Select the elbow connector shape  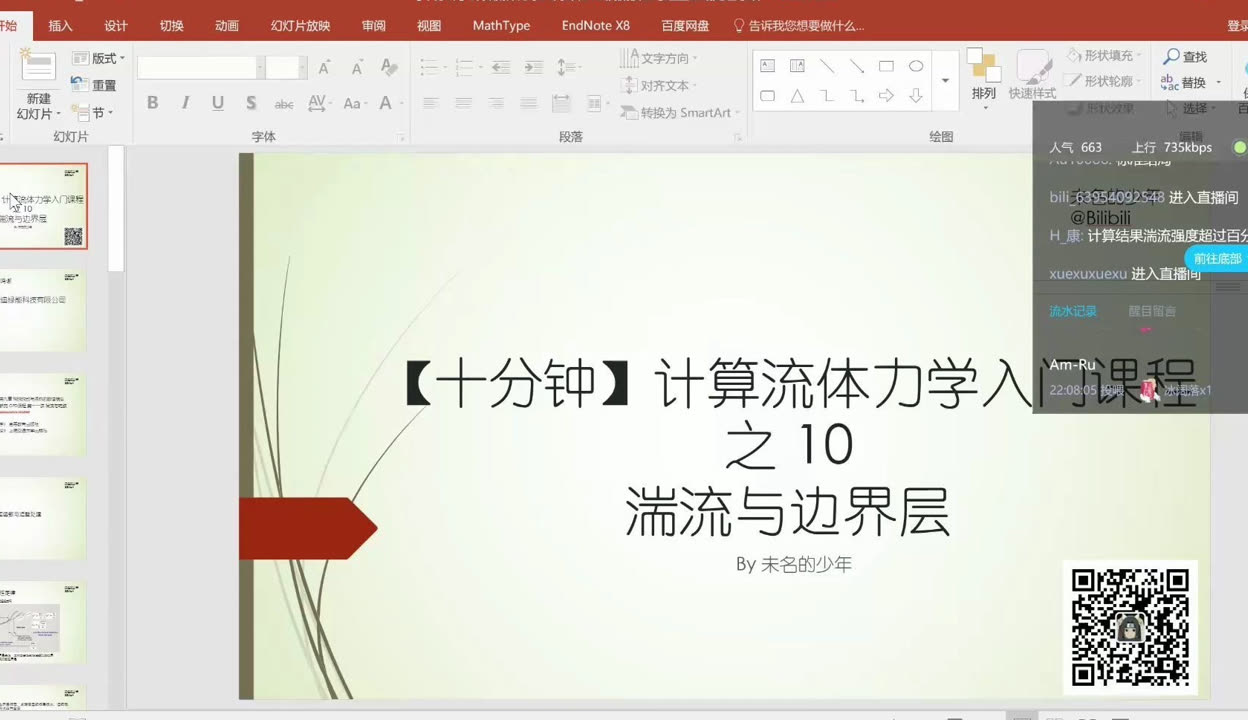pos(827,96)
